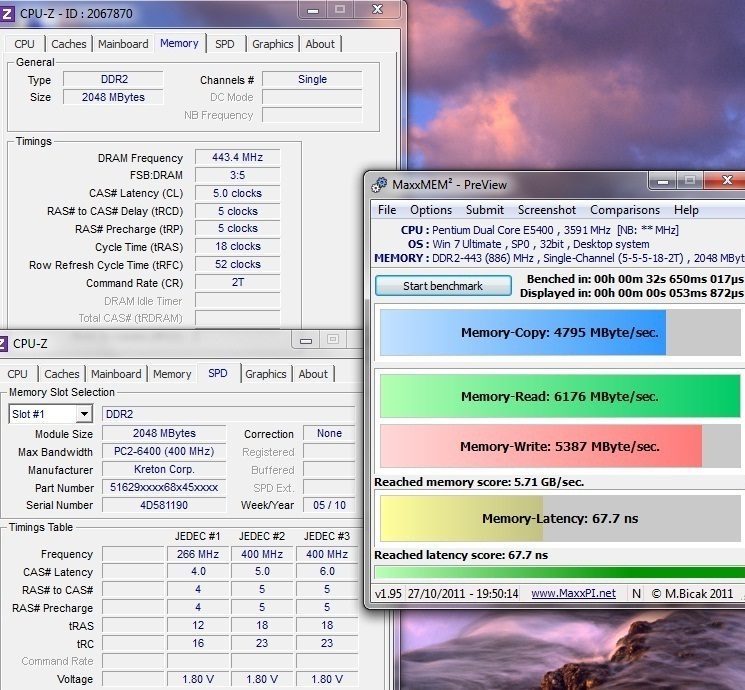Click the Memory-Copy 4795 MByte/sec bar
Screen dimensions: 745x690
coord(560,333)
